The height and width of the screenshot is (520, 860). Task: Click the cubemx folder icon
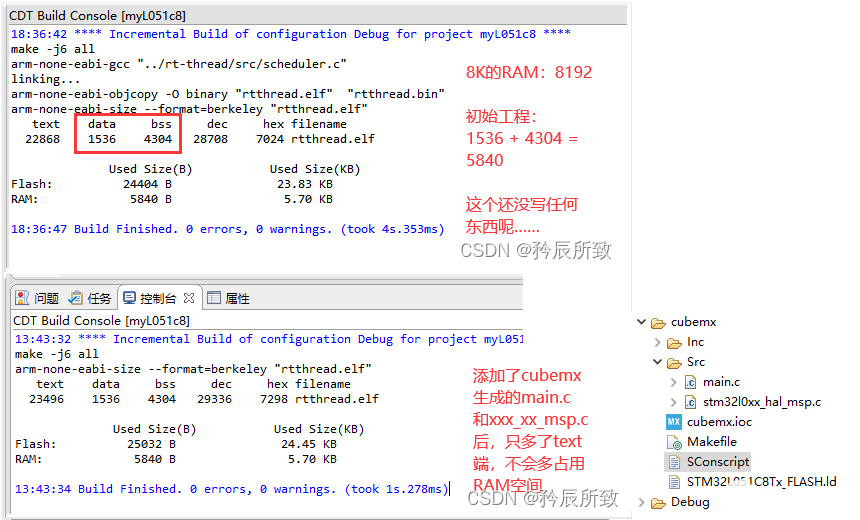(658, 323)
